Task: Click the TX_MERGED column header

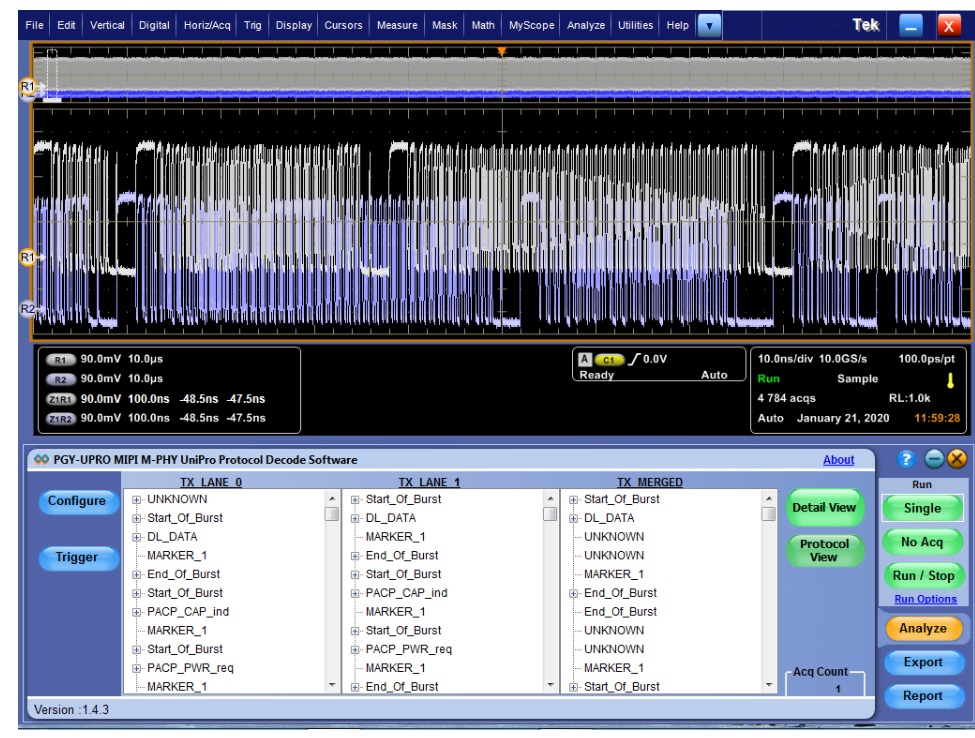Action: pos(649,482)
